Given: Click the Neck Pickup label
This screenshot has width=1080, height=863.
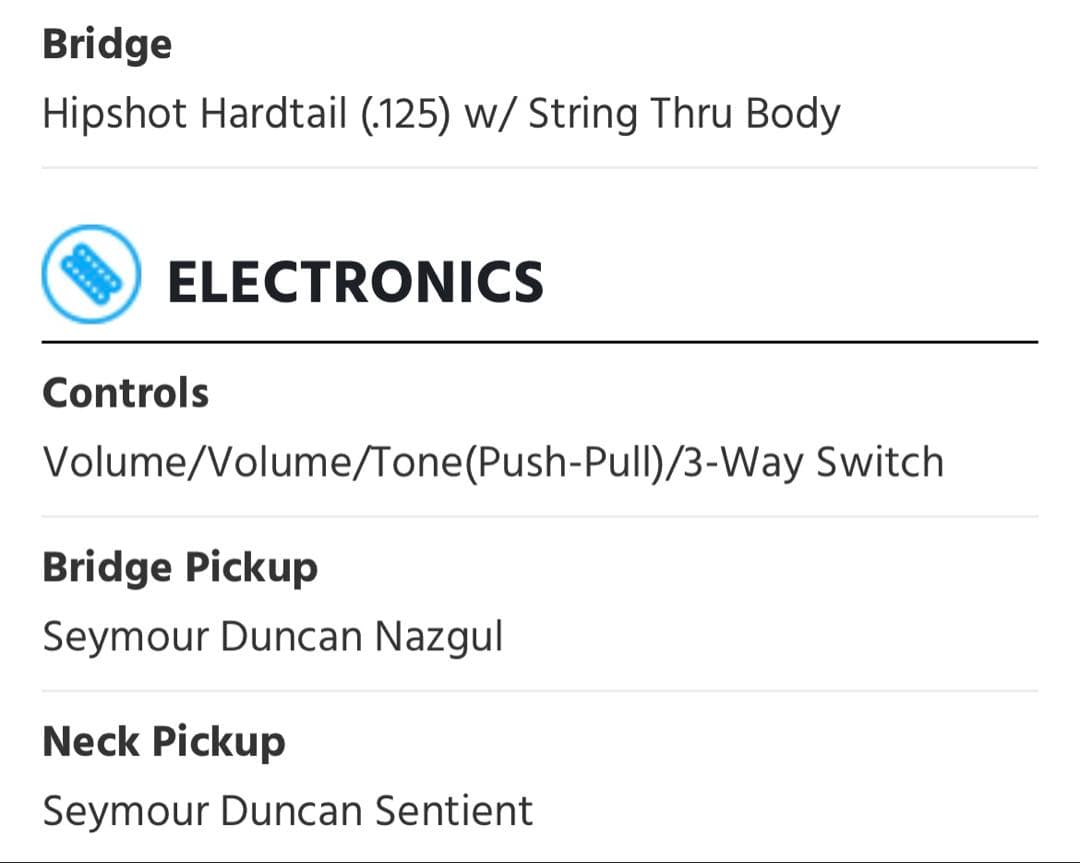Looking at the screenshot, I should click(x=164, y=741).
